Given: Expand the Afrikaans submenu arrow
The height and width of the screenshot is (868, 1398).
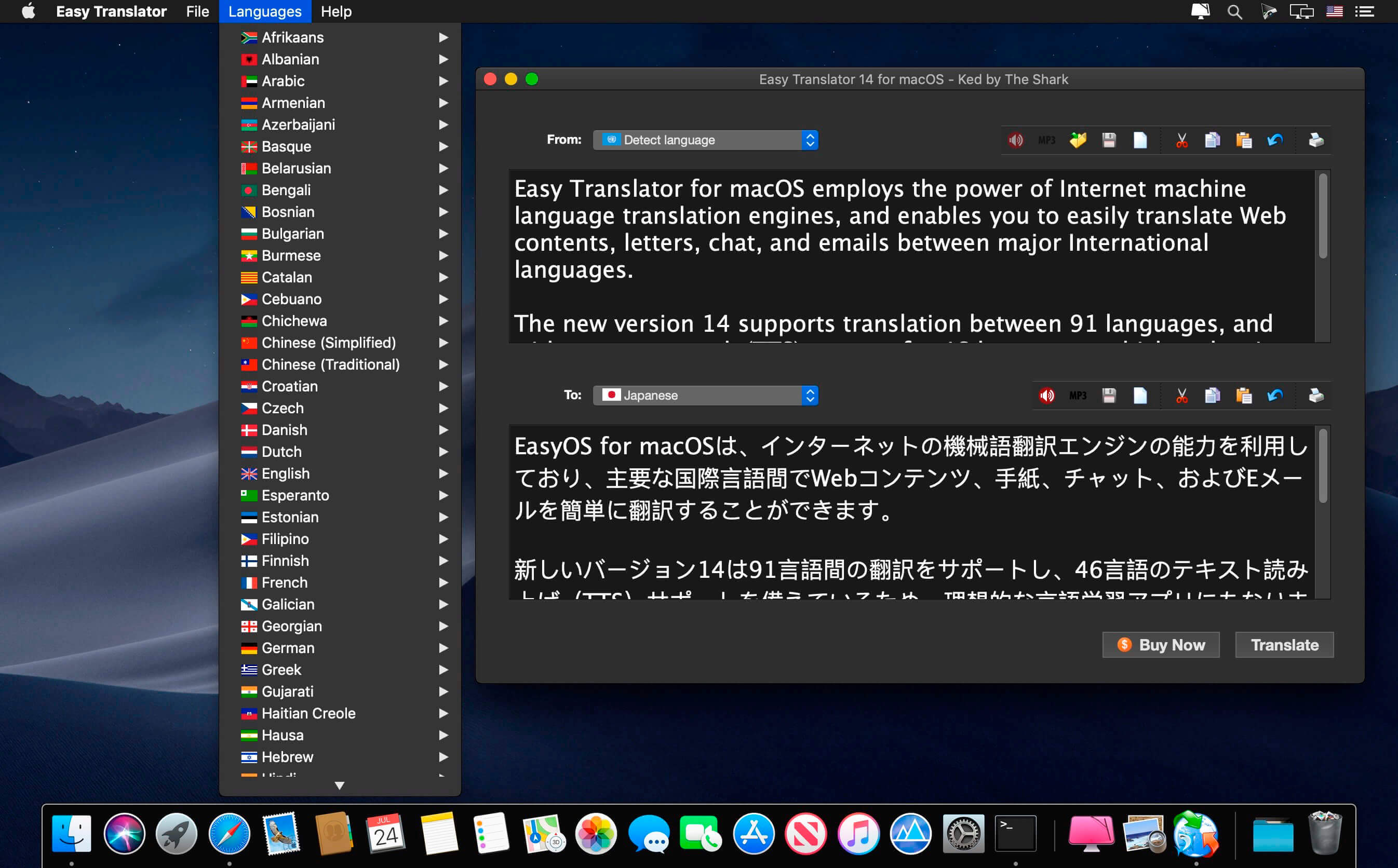Looking at the screenshot, I should [x=443, y=37].
